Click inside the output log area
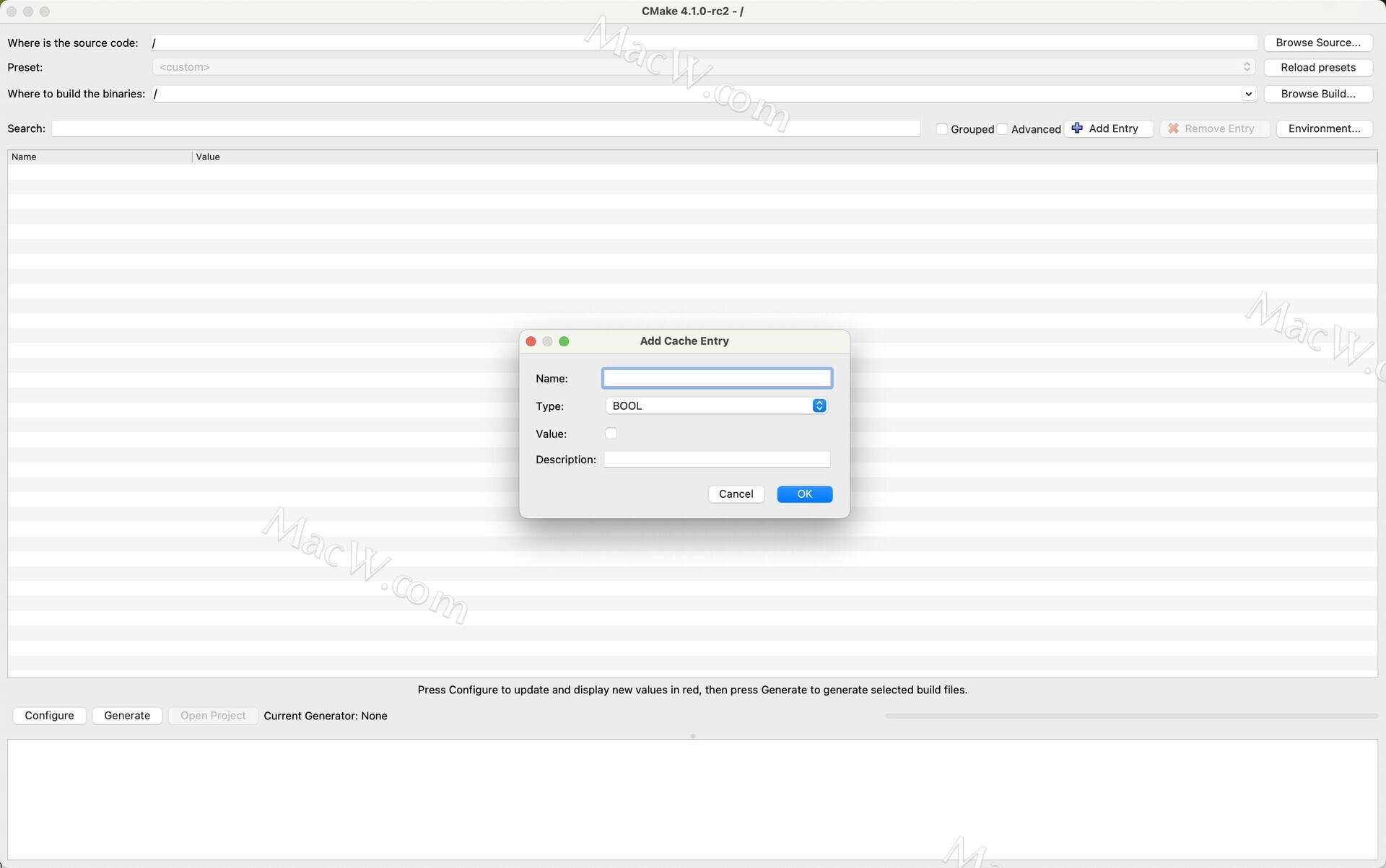The width and height of the screenshot is (1386, 868). point(692,799)
